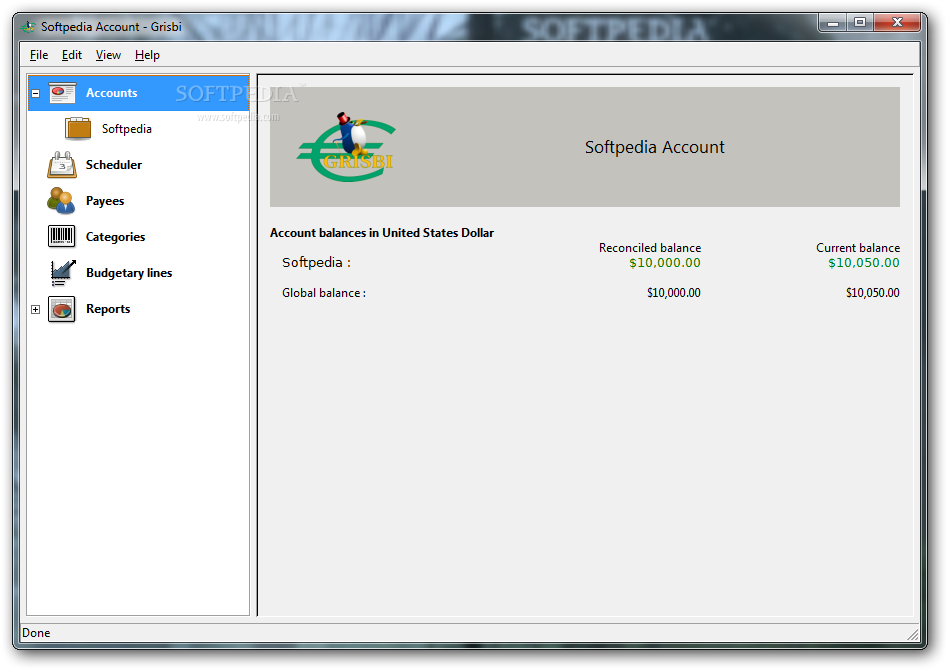948x670 pixels.
Task: Open the Reports section
Action: 108,309
